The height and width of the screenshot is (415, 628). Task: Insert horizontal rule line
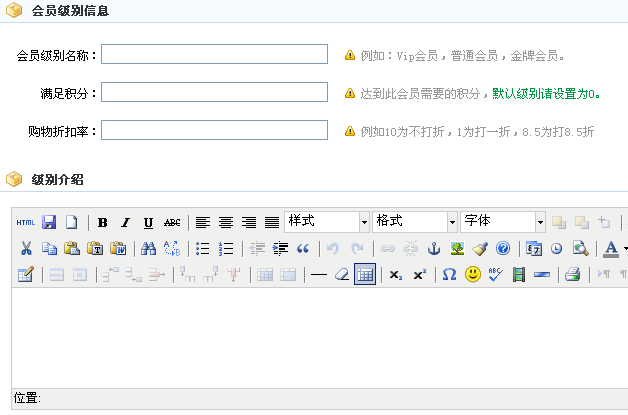pos(319,275)
